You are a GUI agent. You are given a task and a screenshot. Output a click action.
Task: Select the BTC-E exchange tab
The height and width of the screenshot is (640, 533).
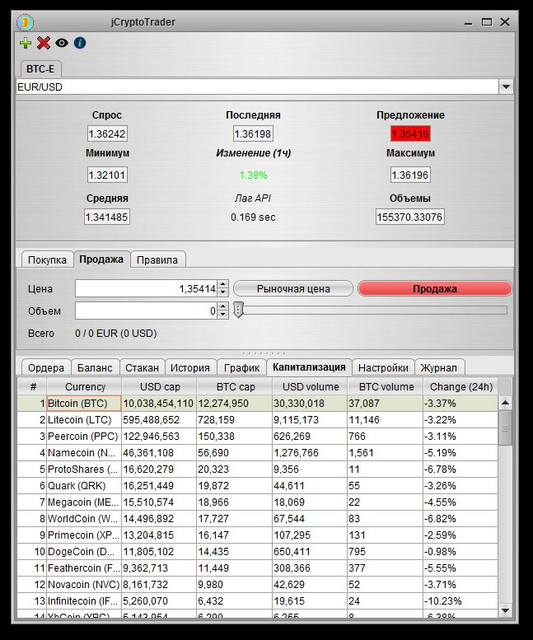pyautogui.click(x=40, y=69)
